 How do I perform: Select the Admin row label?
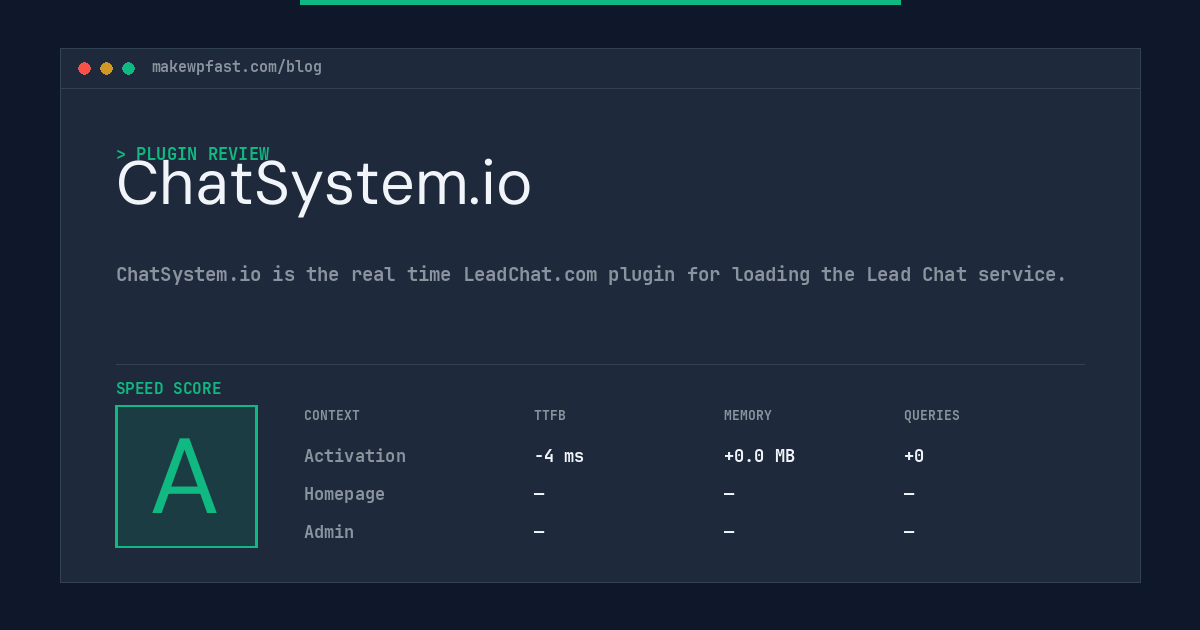[329, 532]
